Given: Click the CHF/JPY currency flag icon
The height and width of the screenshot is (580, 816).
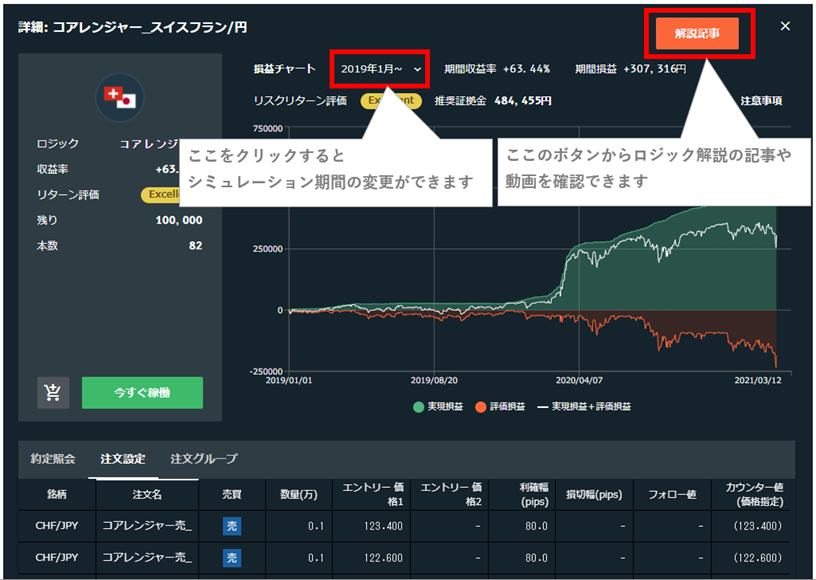Looking at the screenshot, I should [x=120, y=97].
